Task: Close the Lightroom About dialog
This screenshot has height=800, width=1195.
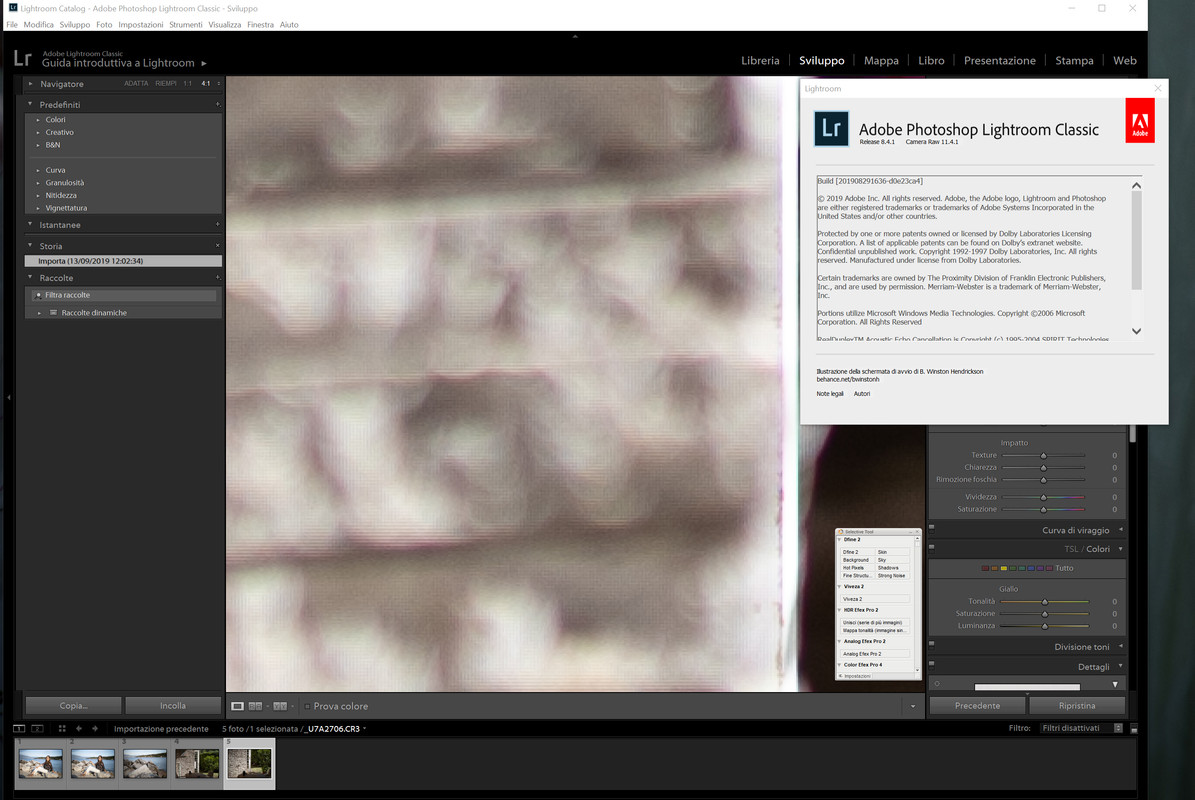Action: (x=1158, y=88)
